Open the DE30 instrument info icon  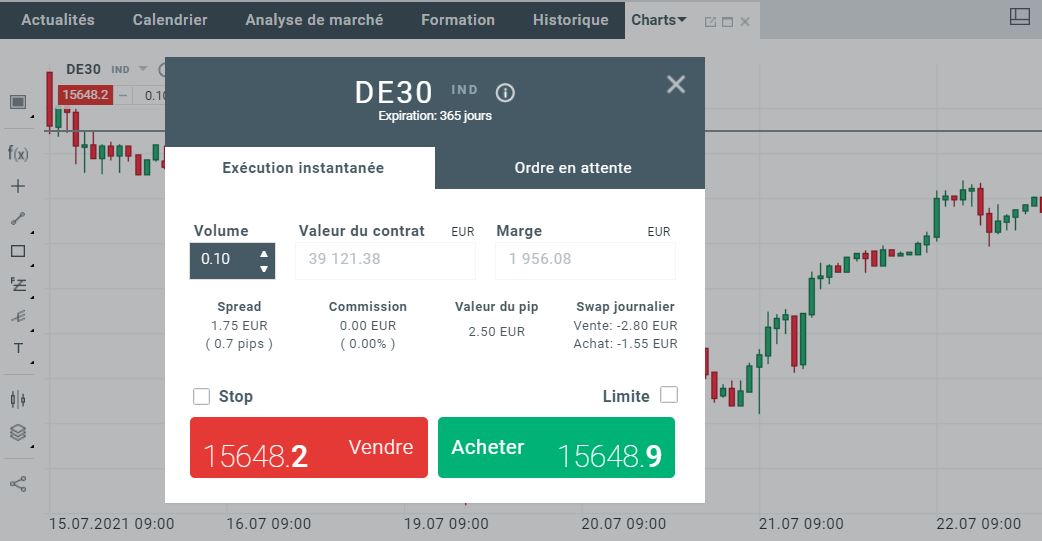coord(506,93)
